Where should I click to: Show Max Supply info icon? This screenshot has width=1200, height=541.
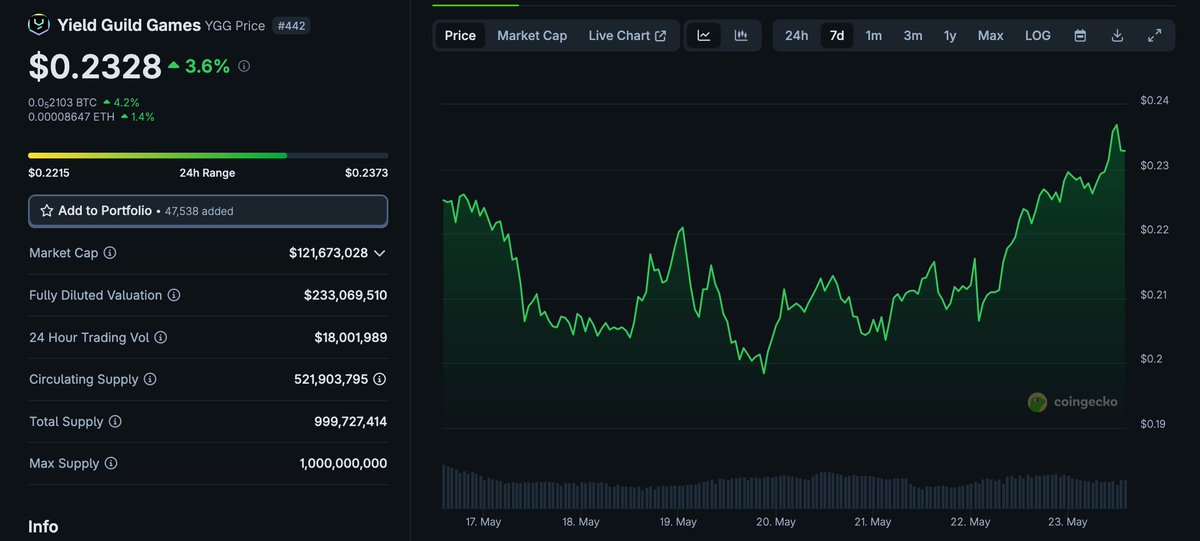point(111,464)
